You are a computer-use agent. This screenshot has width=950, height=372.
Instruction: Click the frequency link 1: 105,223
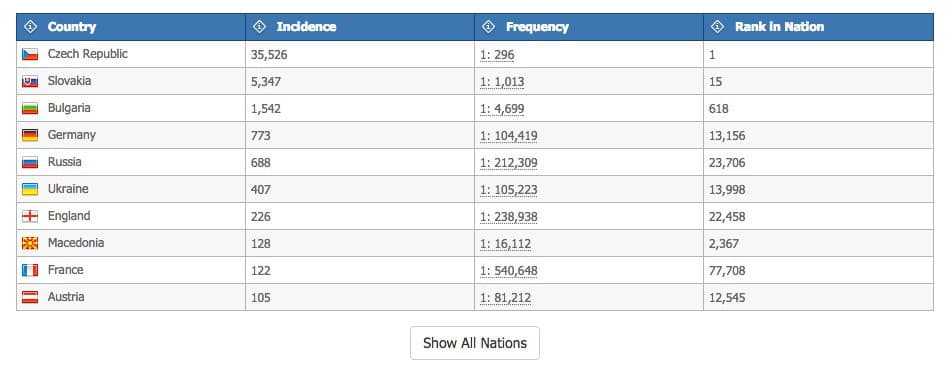[508, 190]
